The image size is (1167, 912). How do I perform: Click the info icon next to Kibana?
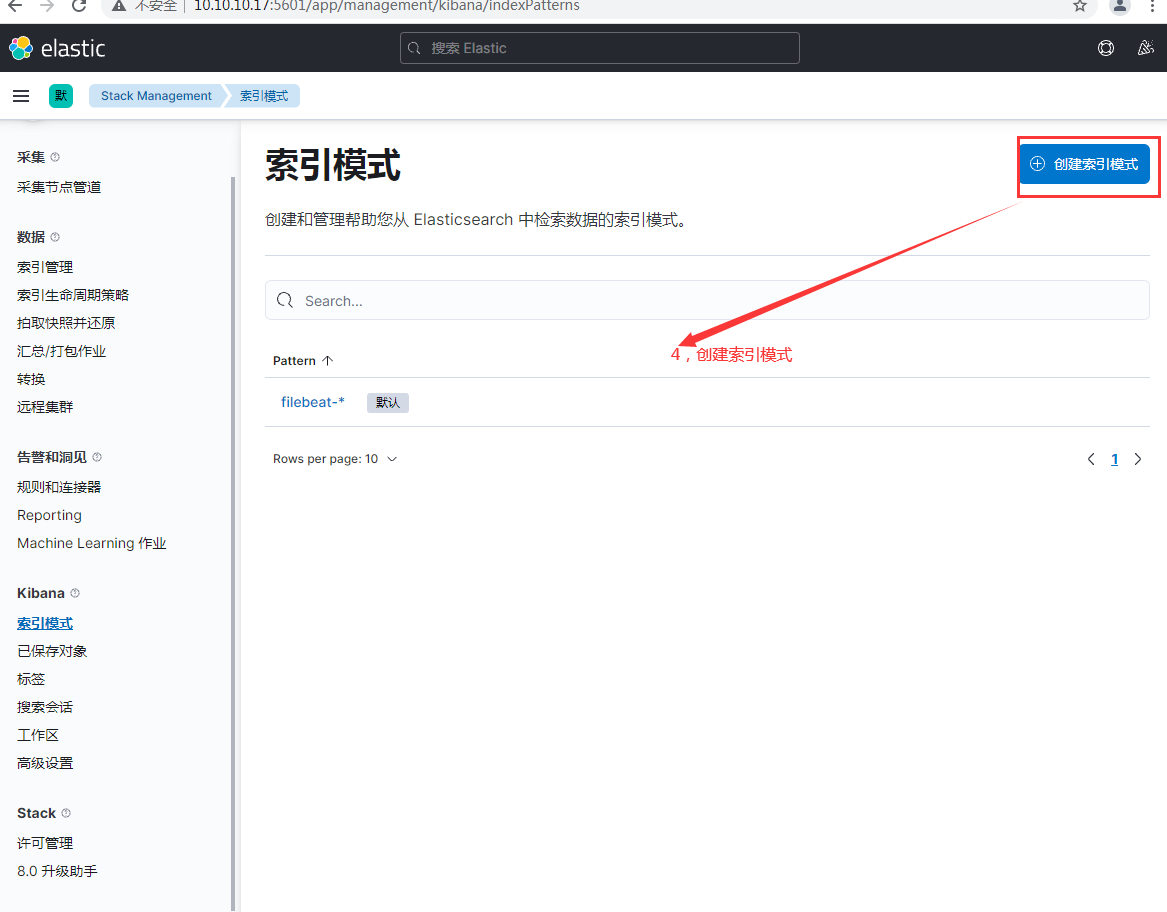pyautogui.click(x=74, y=593)
